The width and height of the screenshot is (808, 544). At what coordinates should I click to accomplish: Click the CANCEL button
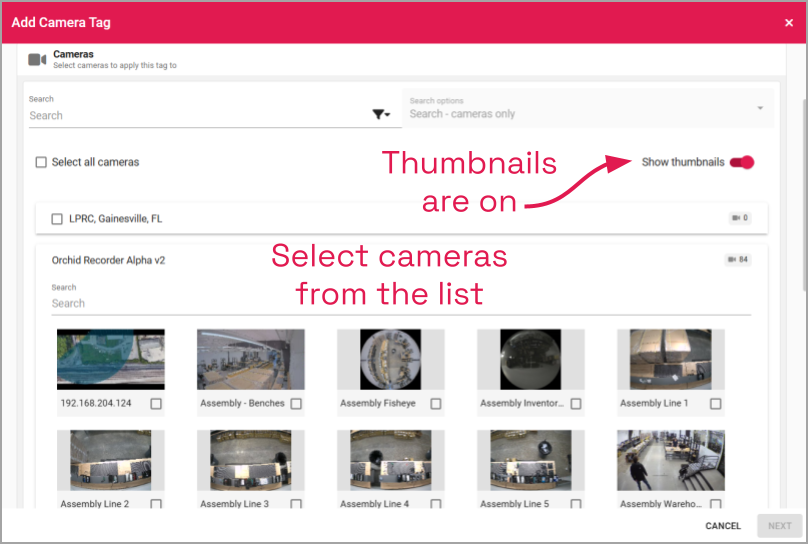pos(723,526)
